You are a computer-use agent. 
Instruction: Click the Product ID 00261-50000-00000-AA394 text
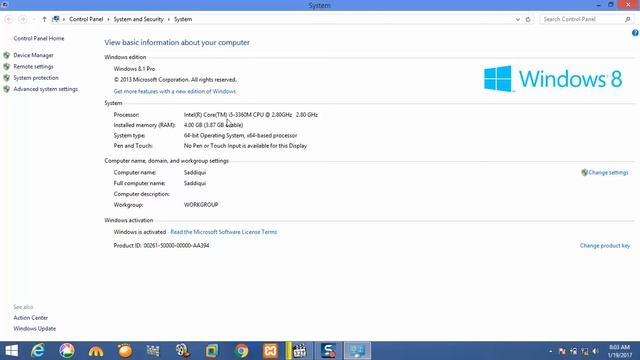point(161,246)
